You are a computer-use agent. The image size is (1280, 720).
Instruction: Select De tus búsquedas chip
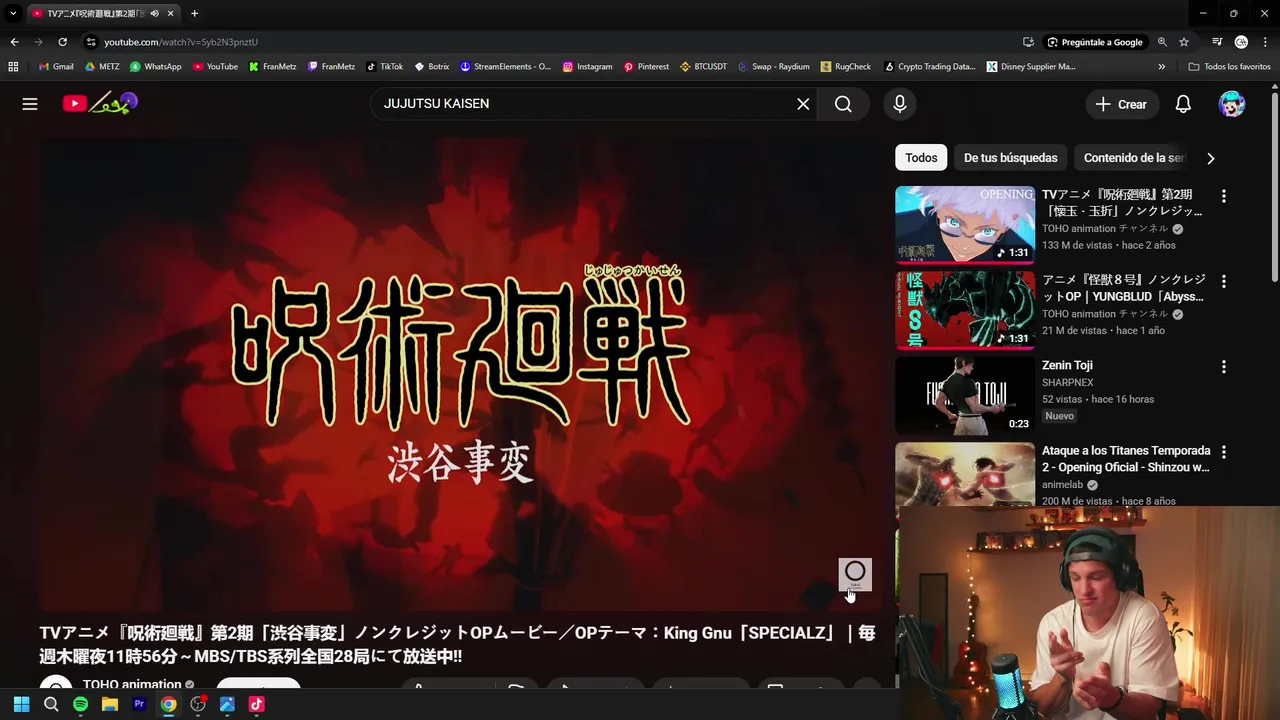coord(1010,158)
